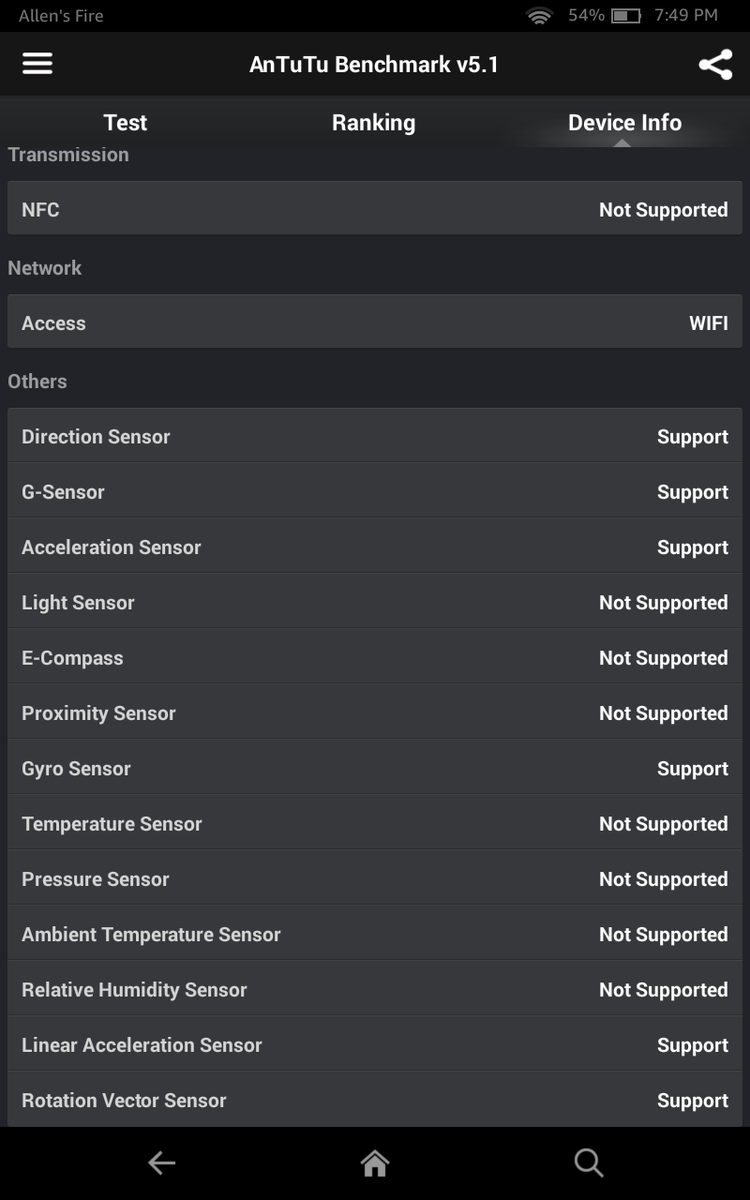750x1200 pixels.
Task: Select the Network Access row
Action: (x=375, y=323)
